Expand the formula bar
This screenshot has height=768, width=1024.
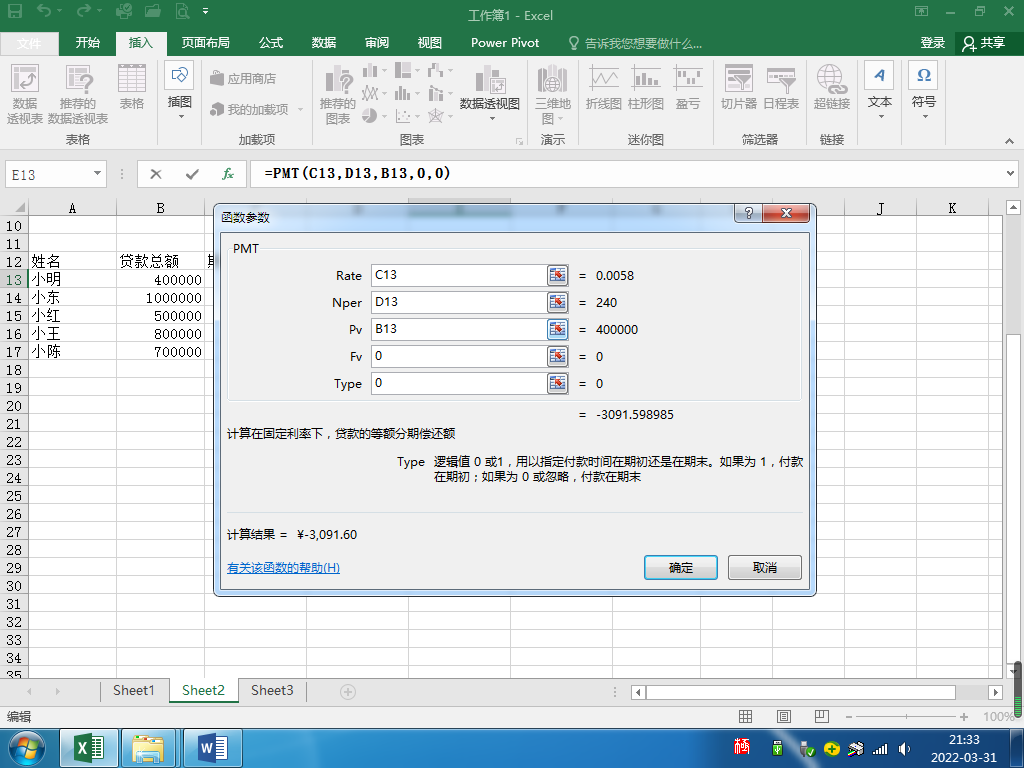1010,174
